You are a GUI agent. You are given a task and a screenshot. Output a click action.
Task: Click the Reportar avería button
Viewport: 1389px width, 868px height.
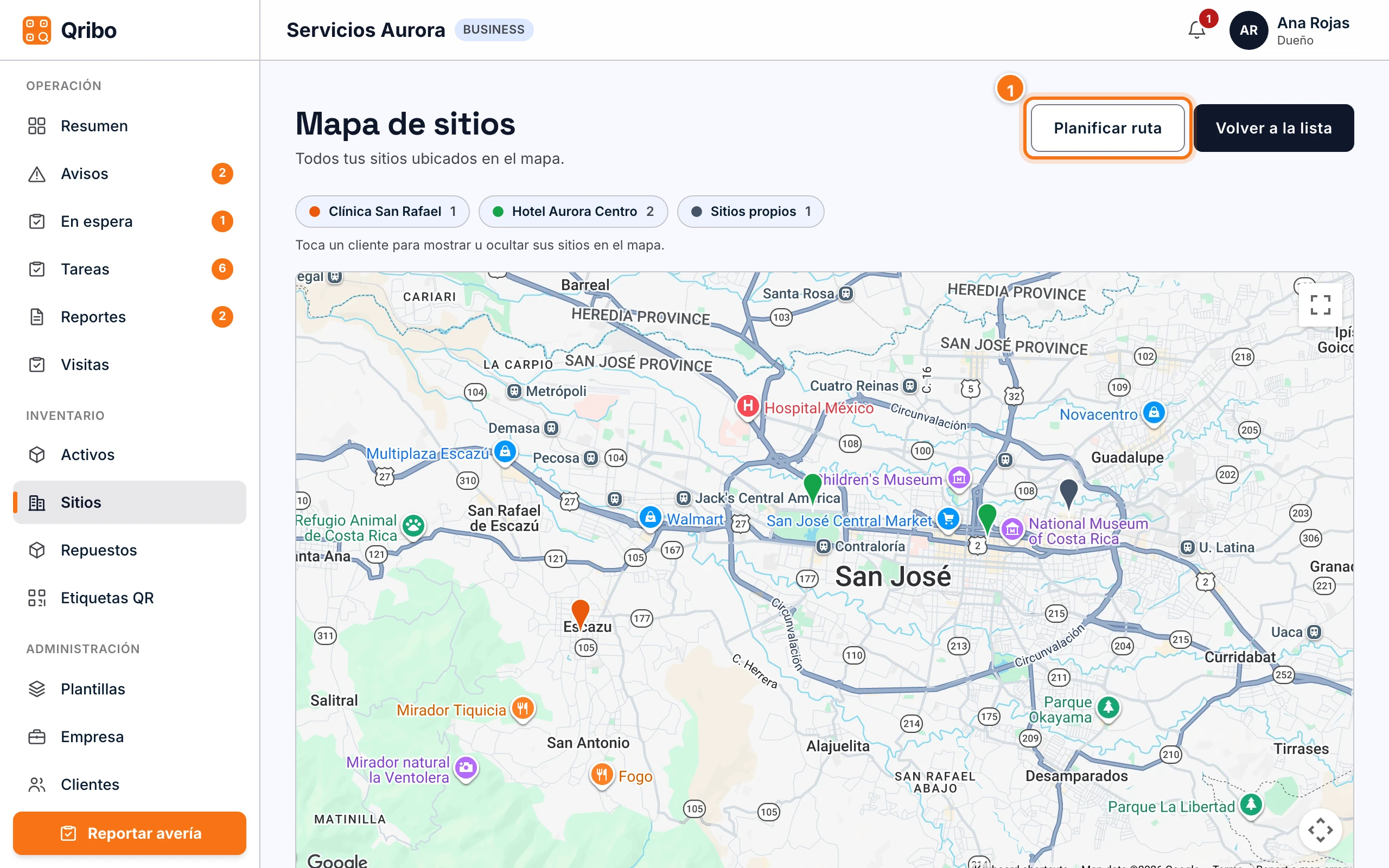[x=130, y=833]
